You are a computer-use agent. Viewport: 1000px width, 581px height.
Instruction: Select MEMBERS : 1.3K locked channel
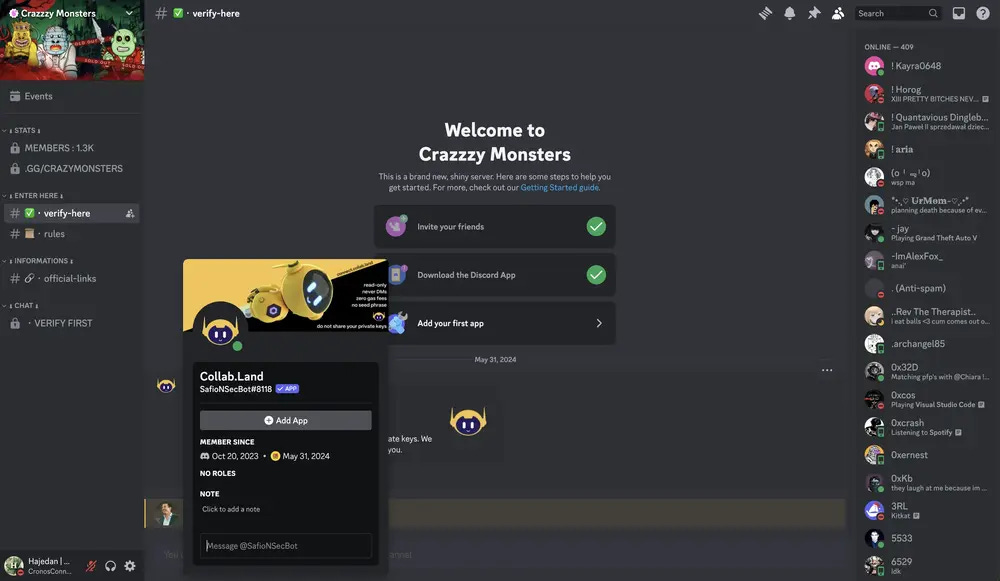pyautogui.click(x=71, y=148)
